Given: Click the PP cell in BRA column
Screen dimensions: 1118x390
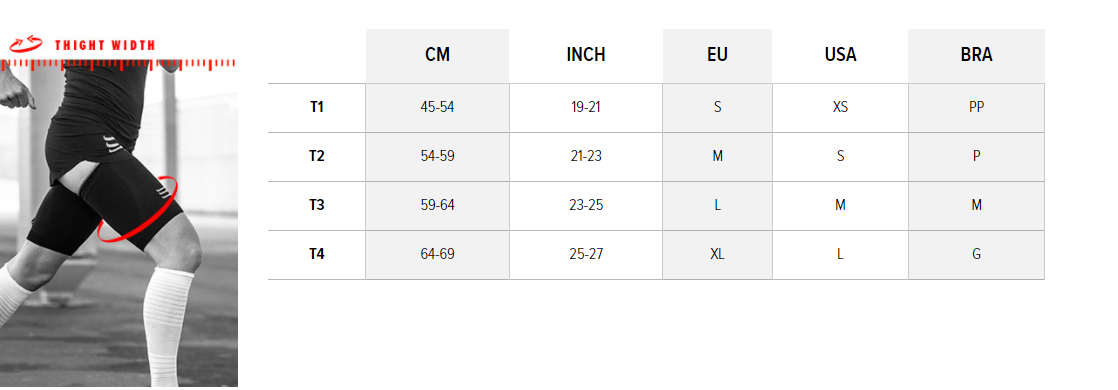Looking at the screenshot, I should coord(976,108).
